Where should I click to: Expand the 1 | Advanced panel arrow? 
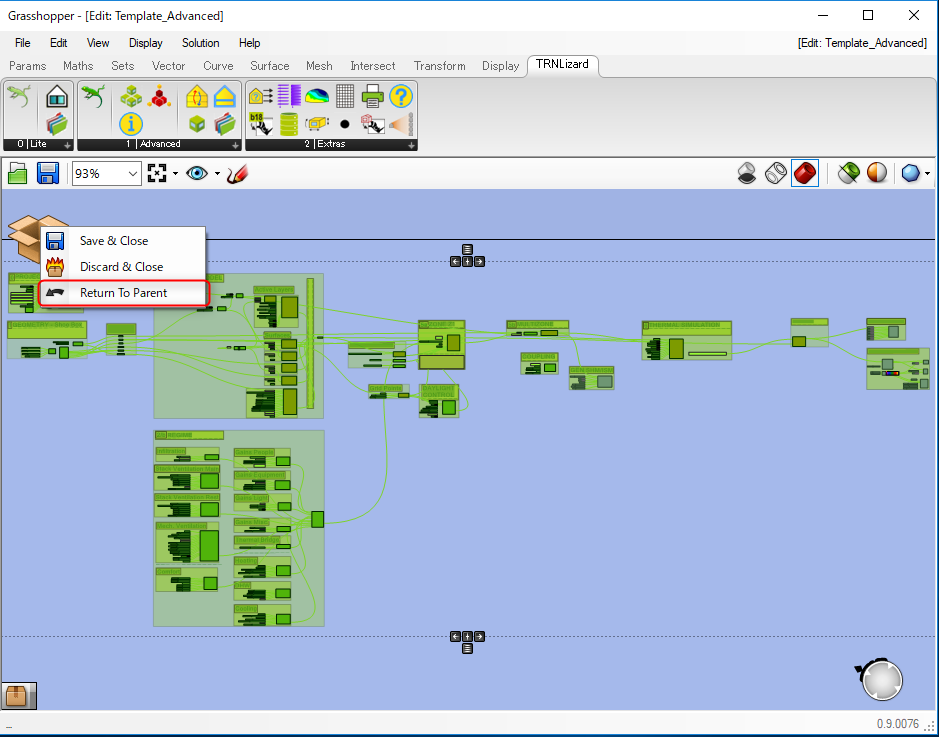[235, 145]
